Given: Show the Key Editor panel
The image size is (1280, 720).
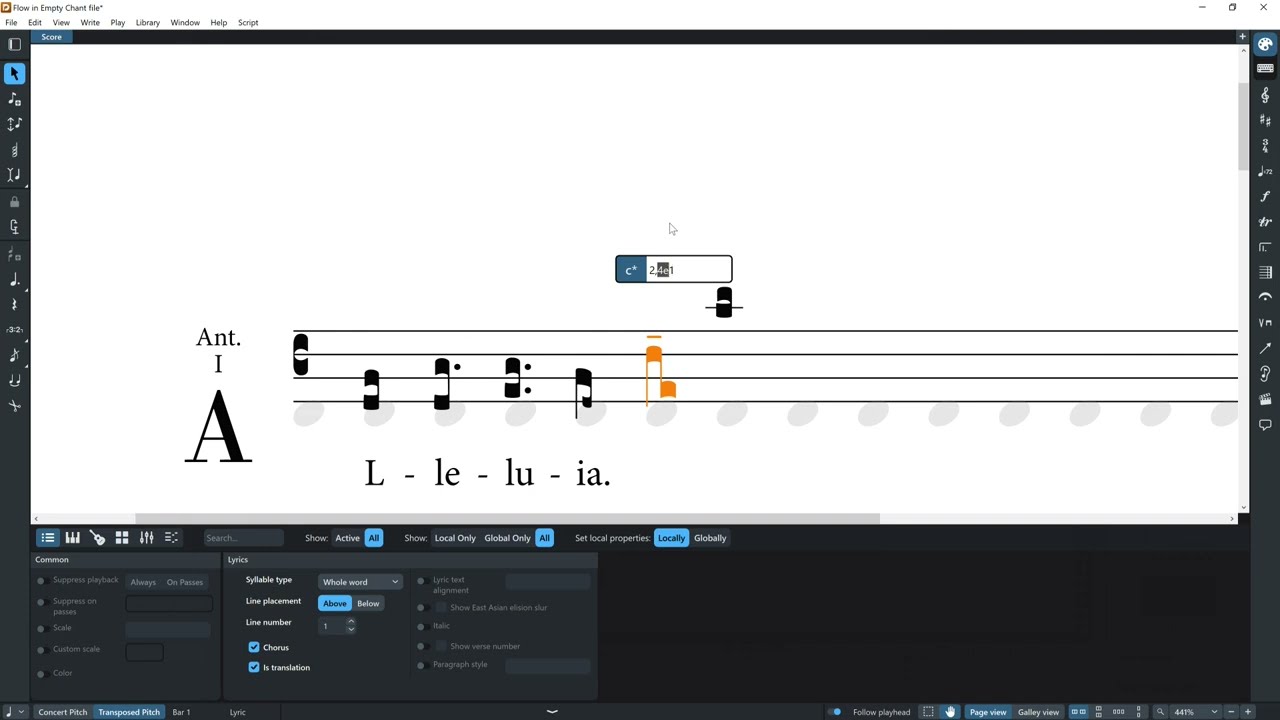Looking at the screenshot, I should [171, 538].
